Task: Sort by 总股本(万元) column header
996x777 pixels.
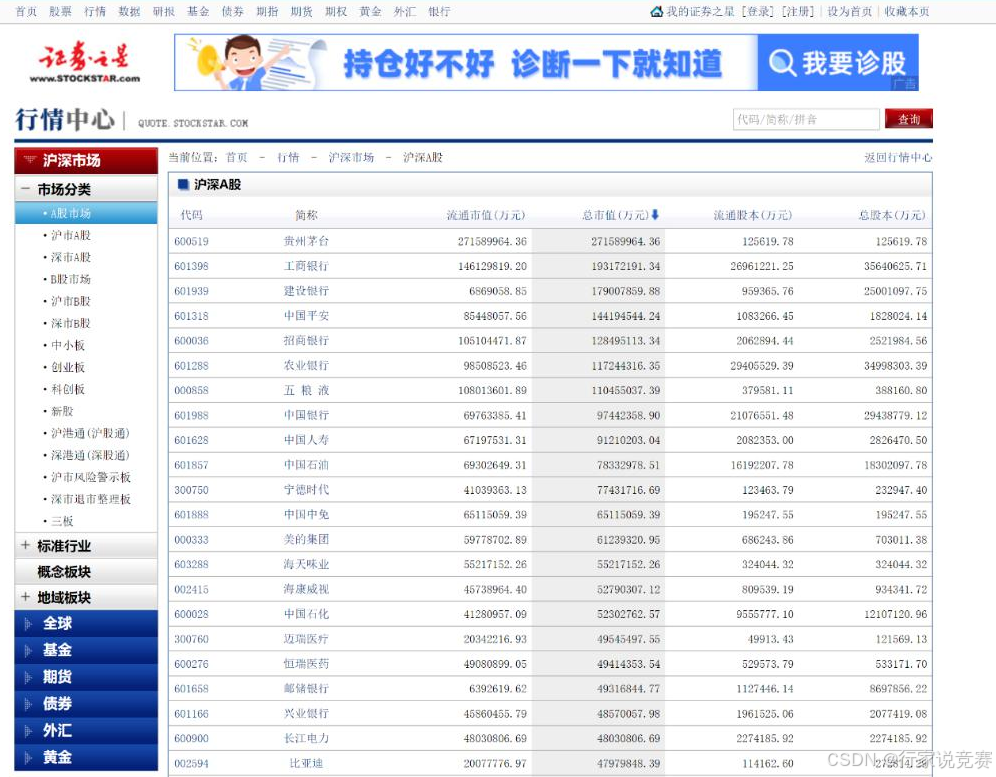Action: pos(892,215)
